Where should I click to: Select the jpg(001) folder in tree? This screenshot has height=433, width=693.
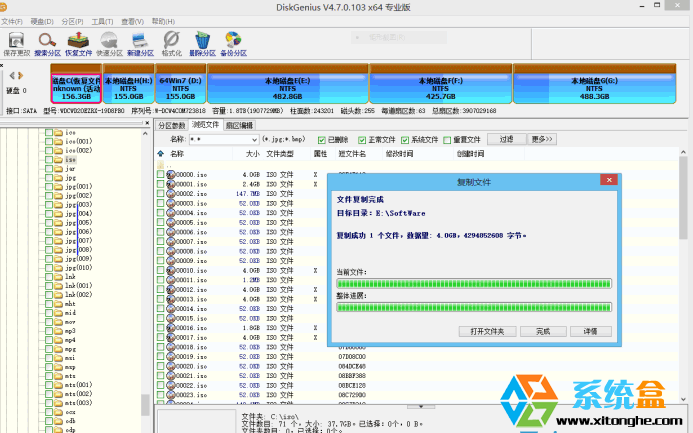tap(78, 187)
